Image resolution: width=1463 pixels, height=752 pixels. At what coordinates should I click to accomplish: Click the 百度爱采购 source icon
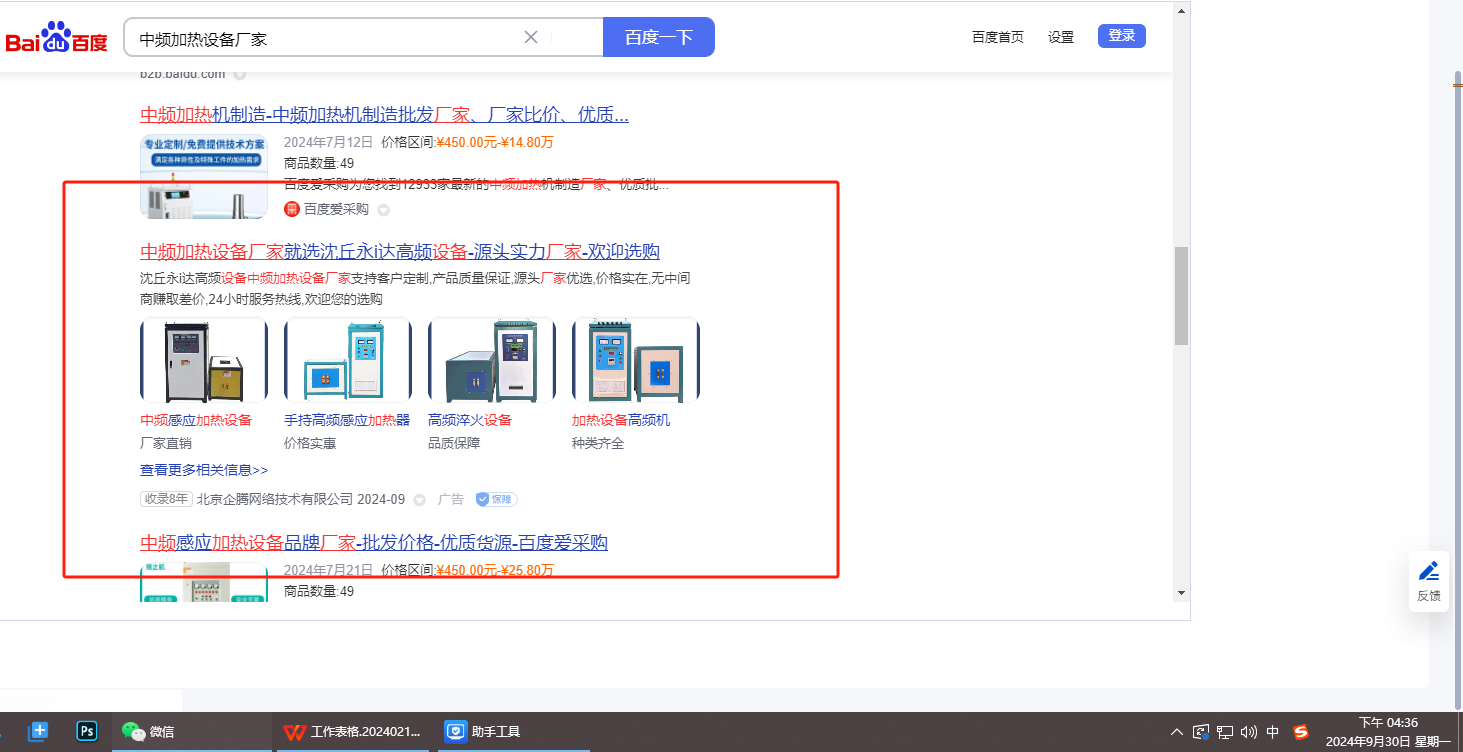(292, 209)
